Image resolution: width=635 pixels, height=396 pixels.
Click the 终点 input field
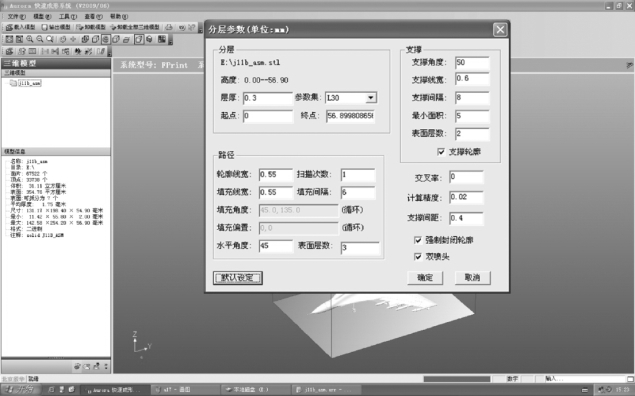(350, 116)
